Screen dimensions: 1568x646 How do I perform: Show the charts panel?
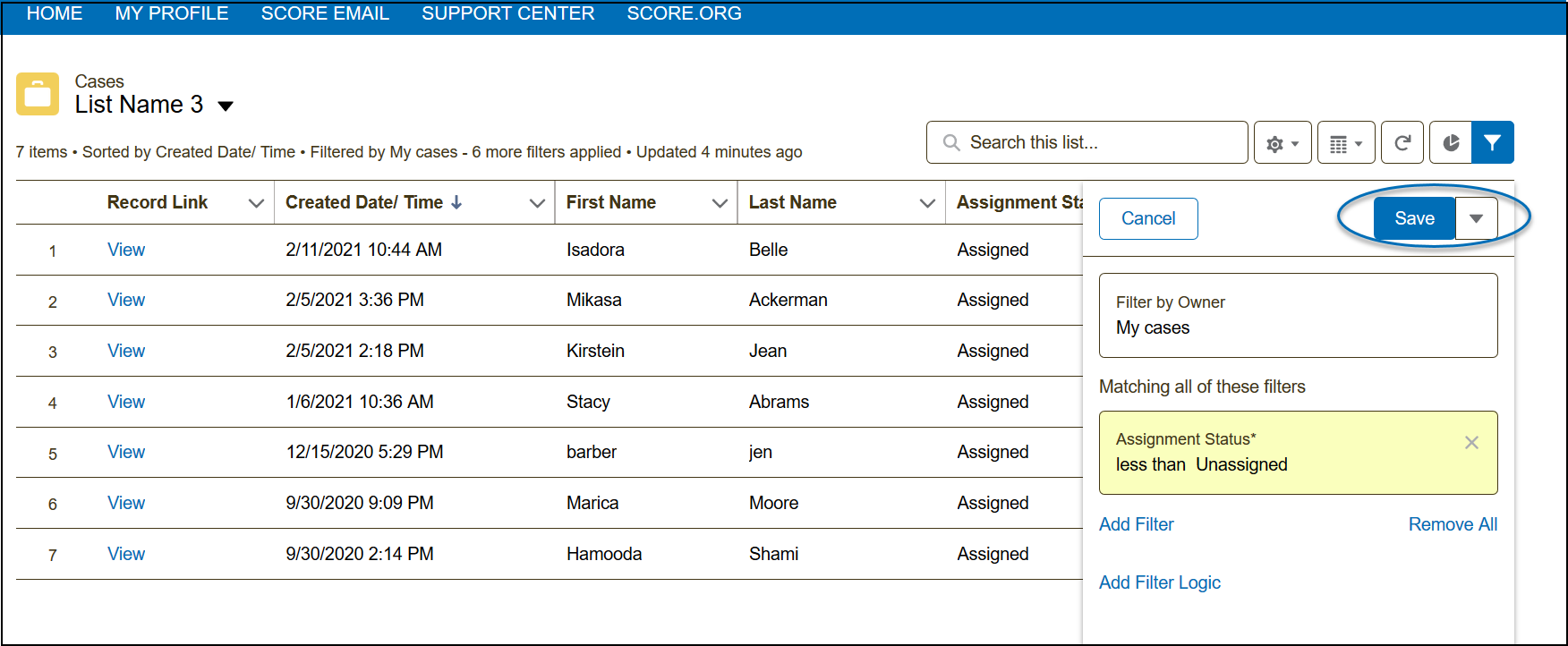coord(1451,143)
